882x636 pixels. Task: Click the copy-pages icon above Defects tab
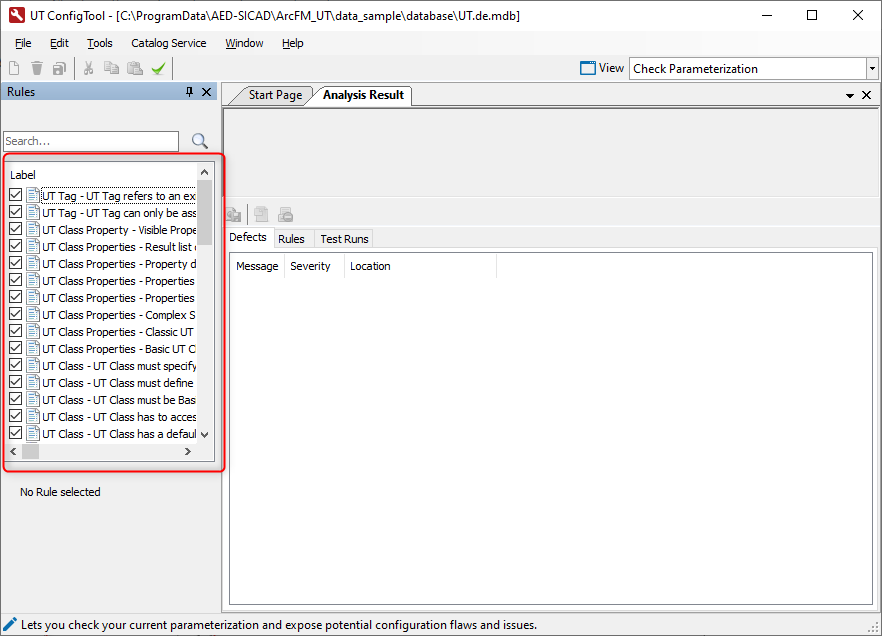click(x=261, y=214)
